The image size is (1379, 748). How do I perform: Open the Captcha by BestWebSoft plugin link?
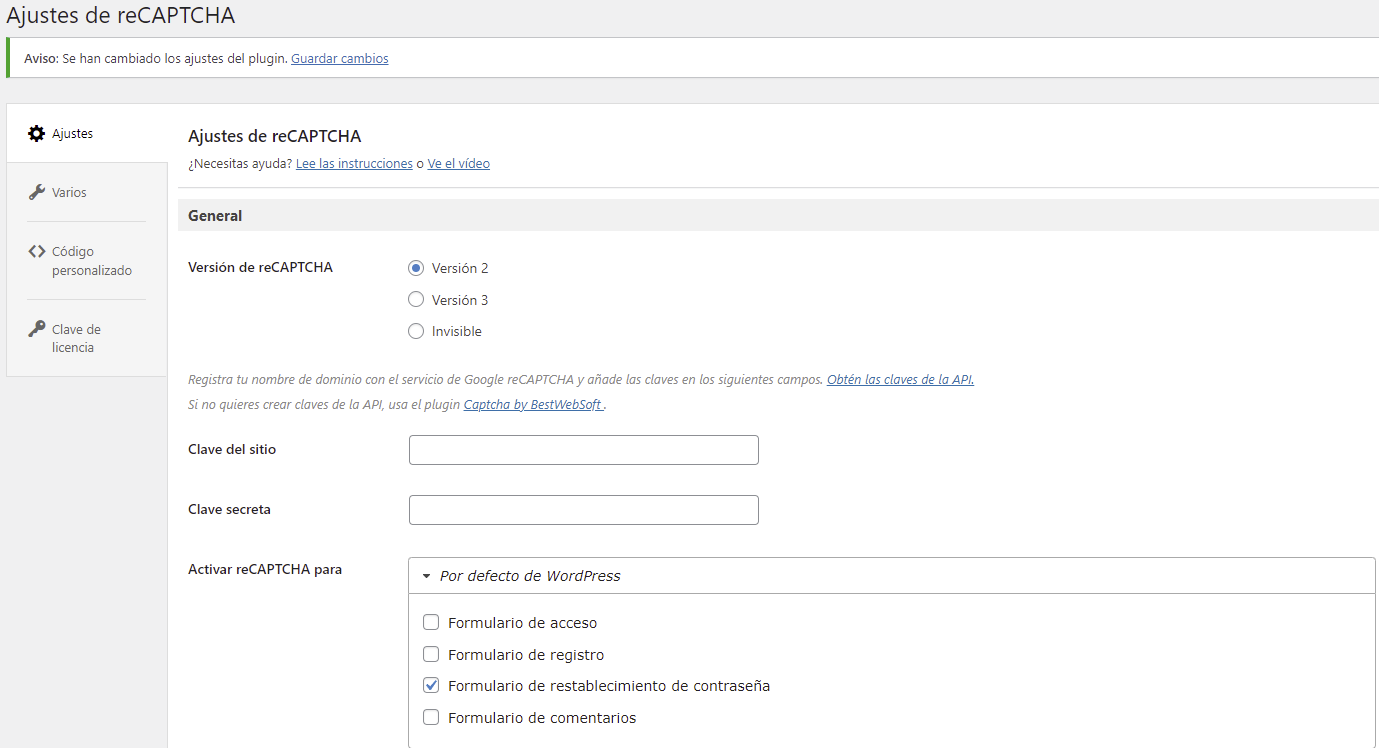point(534,405)
